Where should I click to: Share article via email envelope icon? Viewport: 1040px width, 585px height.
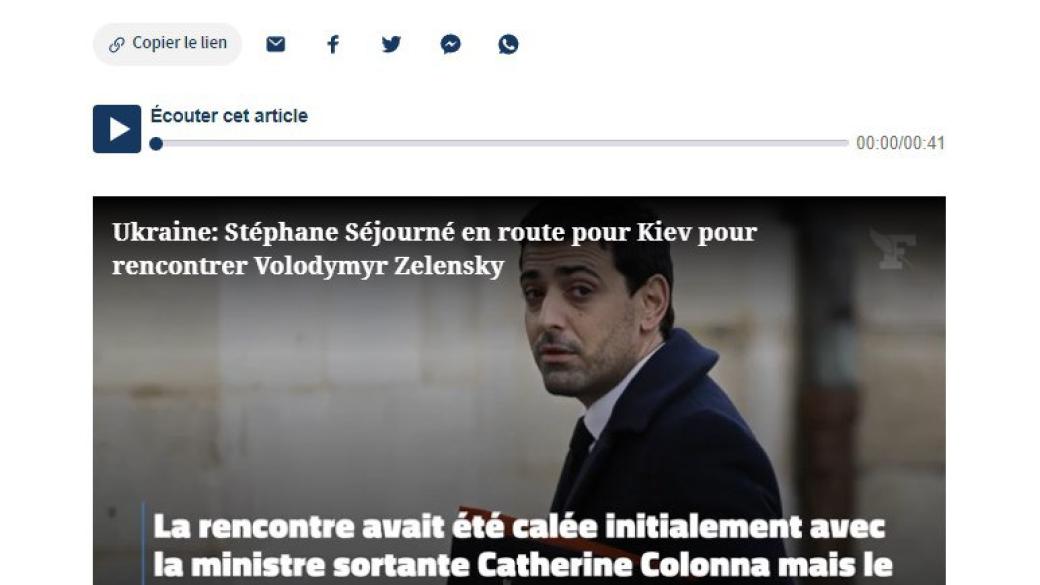pos(275,44)
